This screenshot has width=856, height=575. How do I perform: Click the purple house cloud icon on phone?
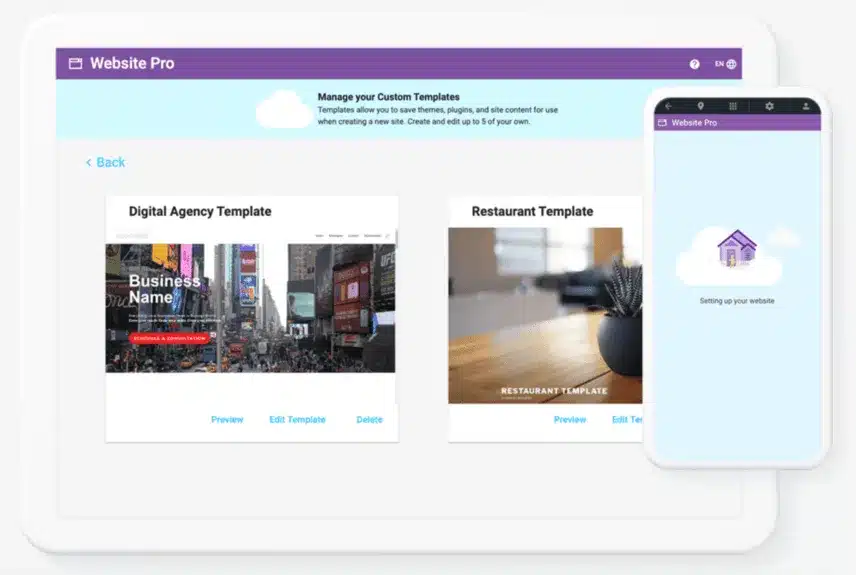[736, 250]
